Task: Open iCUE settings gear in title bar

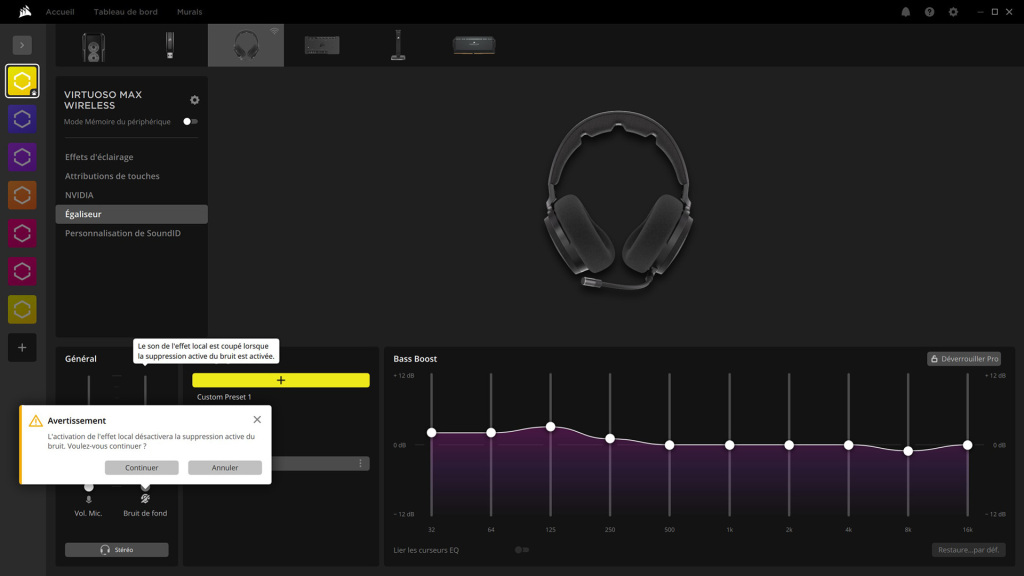Action: click(x=953, y=12)
